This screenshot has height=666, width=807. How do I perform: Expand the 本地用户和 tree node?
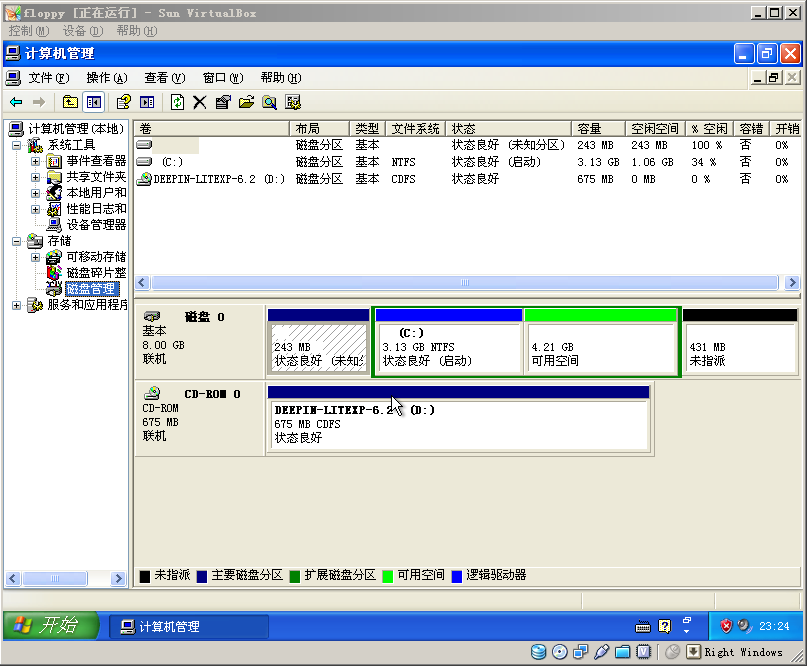35,194
